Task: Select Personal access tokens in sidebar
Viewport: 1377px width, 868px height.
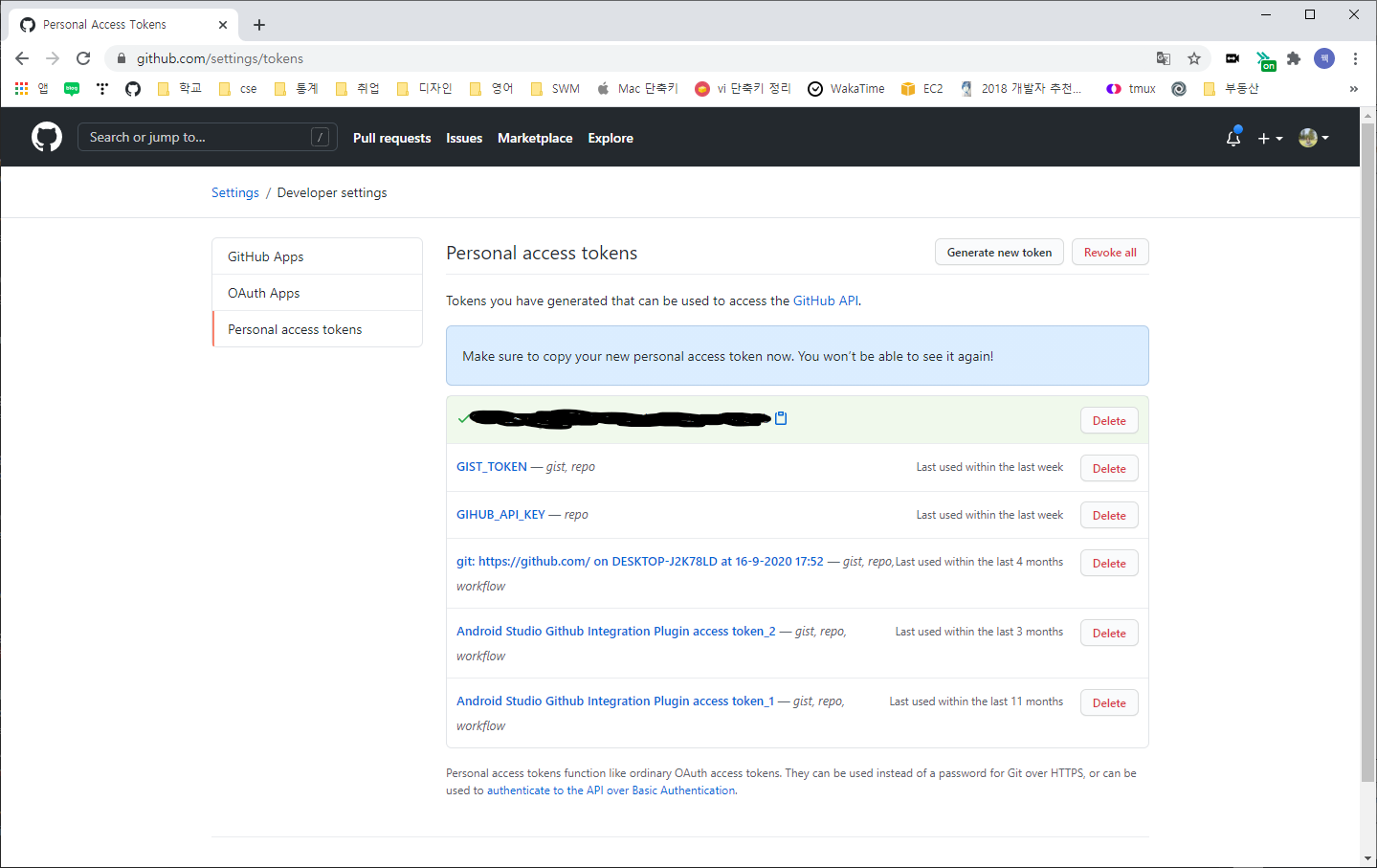Action: [317, 329]
